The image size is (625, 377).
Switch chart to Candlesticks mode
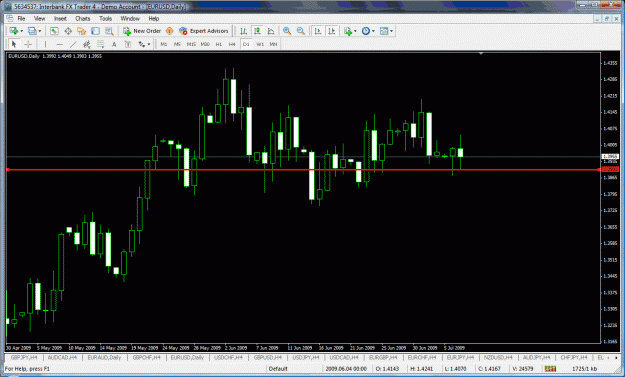pos(257,31)
